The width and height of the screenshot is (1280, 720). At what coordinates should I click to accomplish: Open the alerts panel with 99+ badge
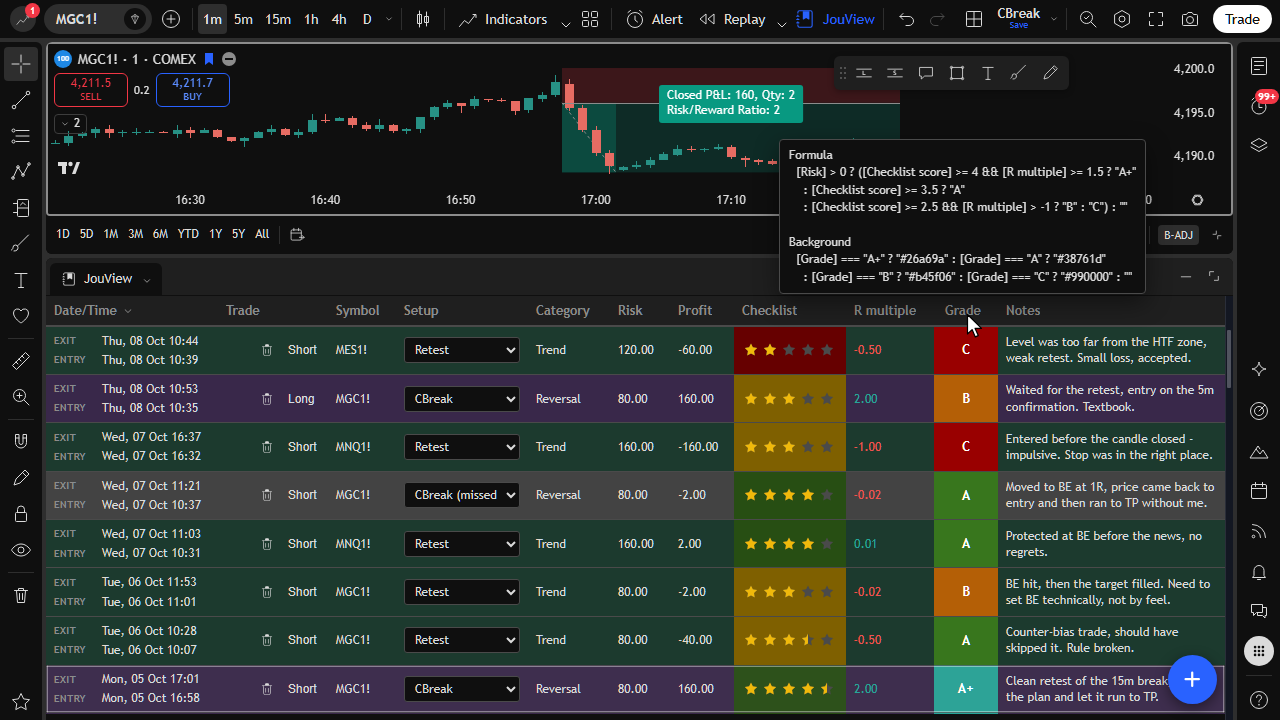coord(1259,105)
